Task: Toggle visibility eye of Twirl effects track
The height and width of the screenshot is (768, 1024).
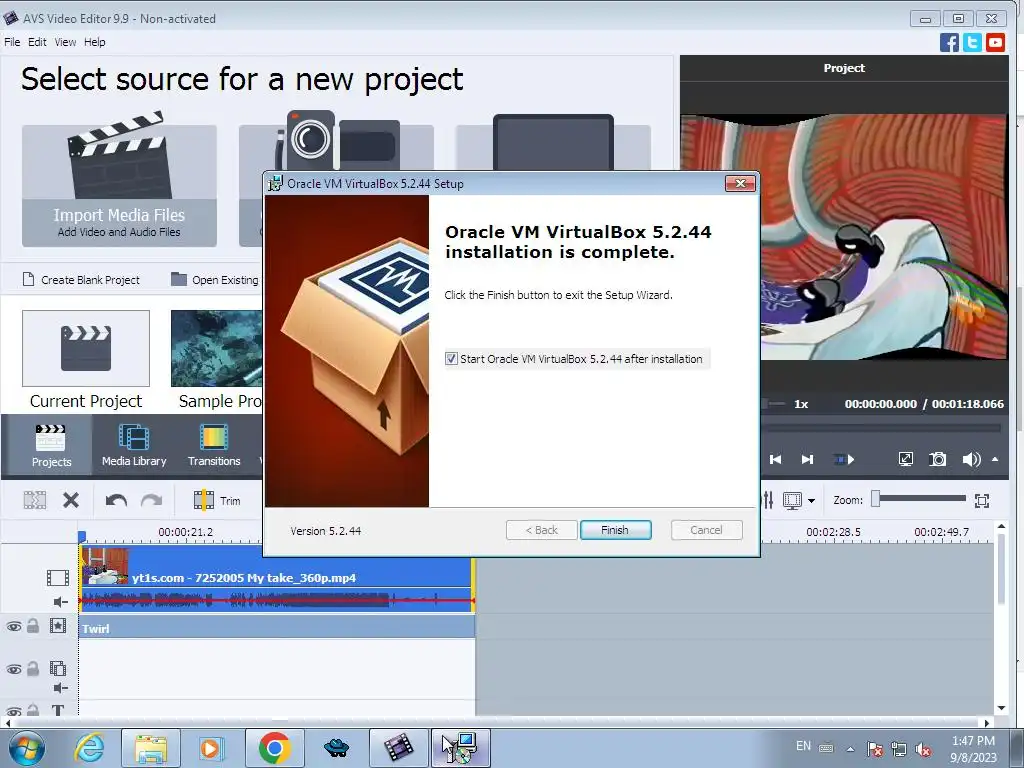Action: pyautogui.click(x=14, y=627)
